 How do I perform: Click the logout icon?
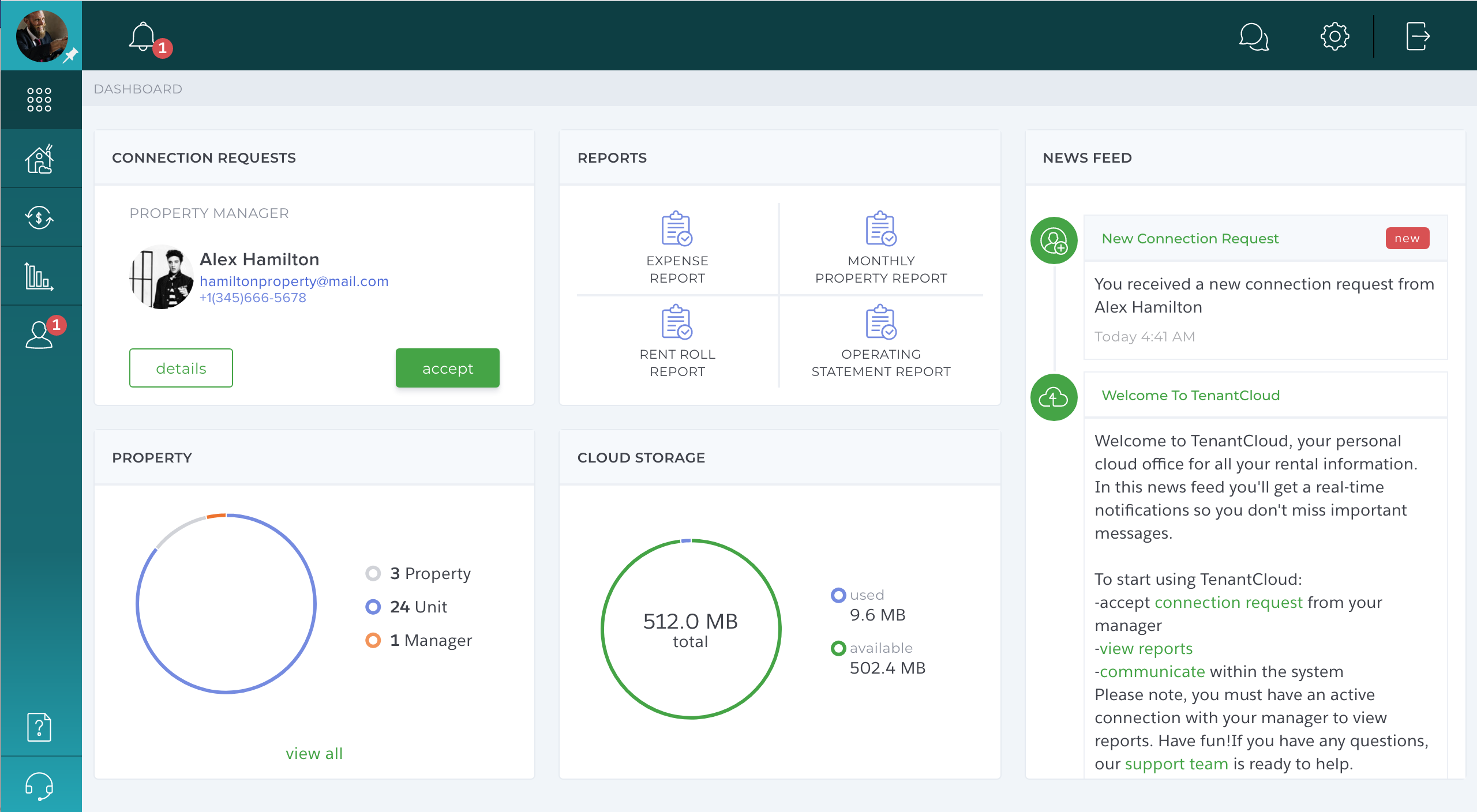tap(1417, 36)
